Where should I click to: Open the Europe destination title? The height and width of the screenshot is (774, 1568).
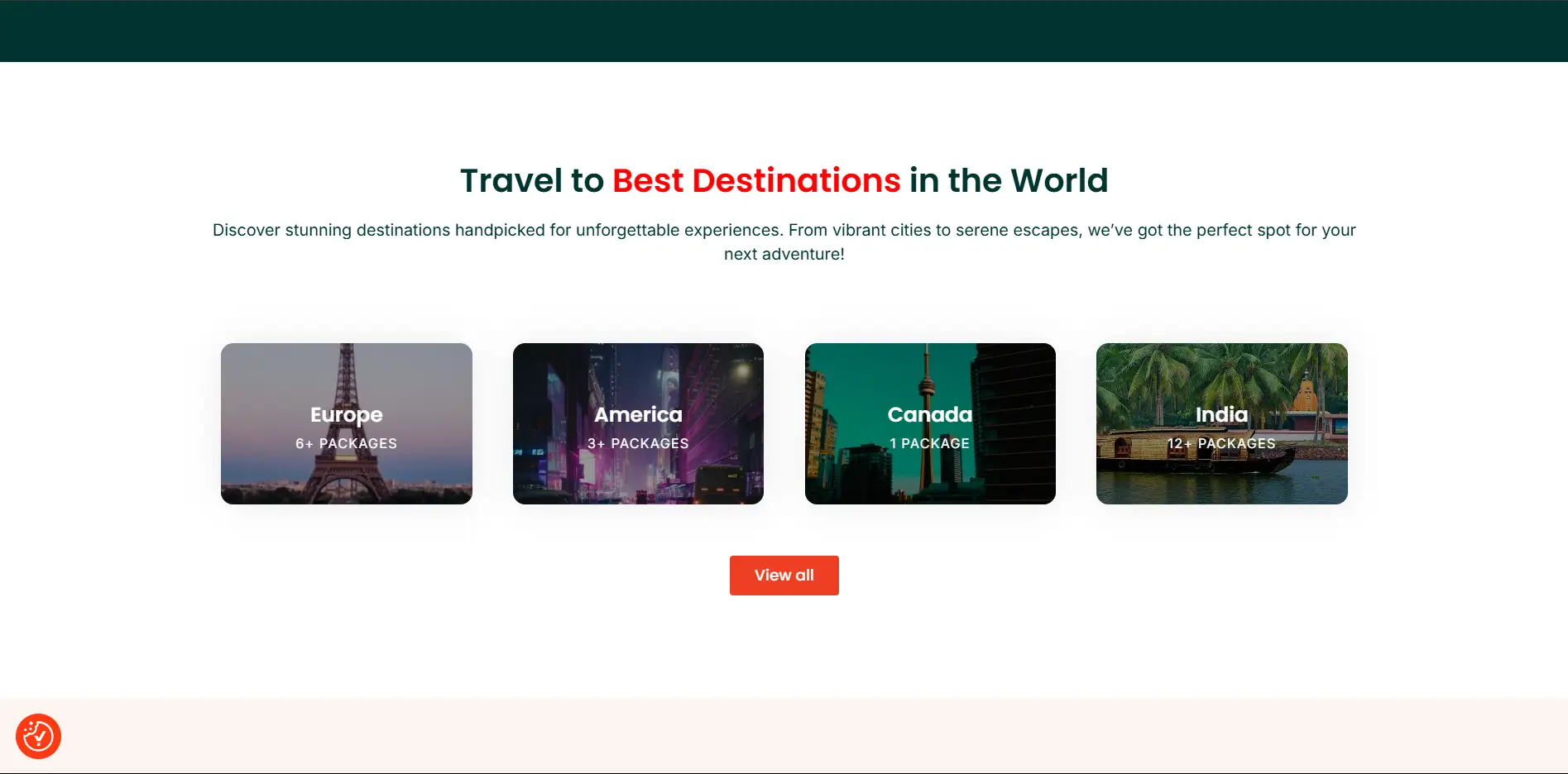click(347, 414)
